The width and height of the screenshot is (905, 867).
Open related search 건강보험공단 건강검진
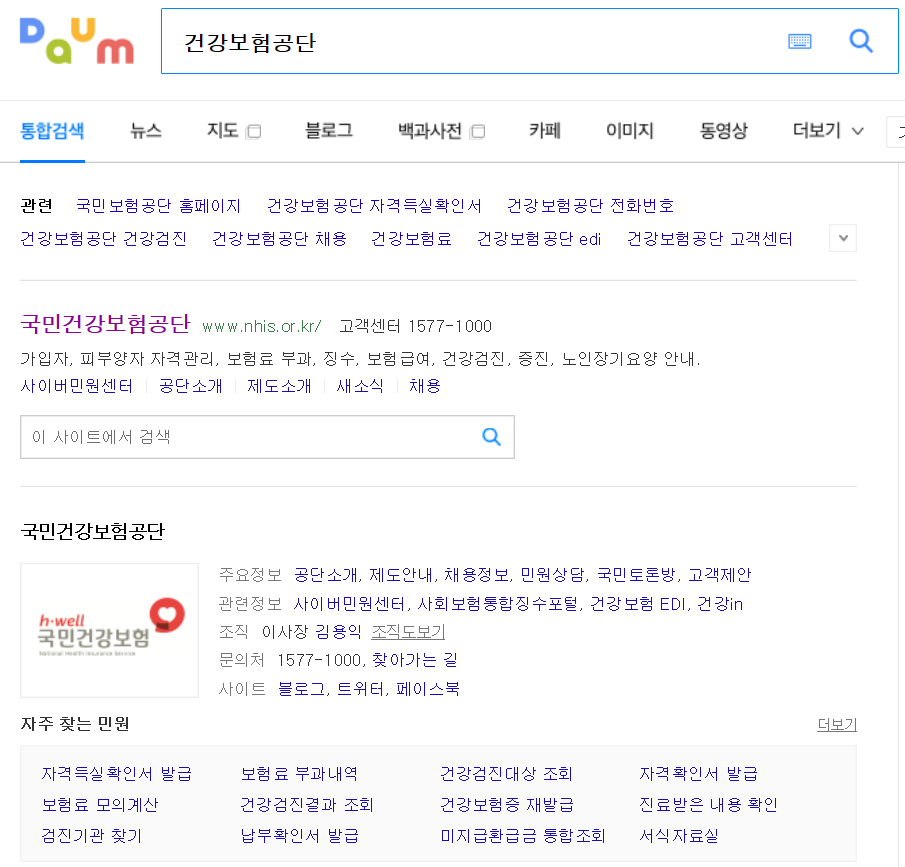coord(103,238)
